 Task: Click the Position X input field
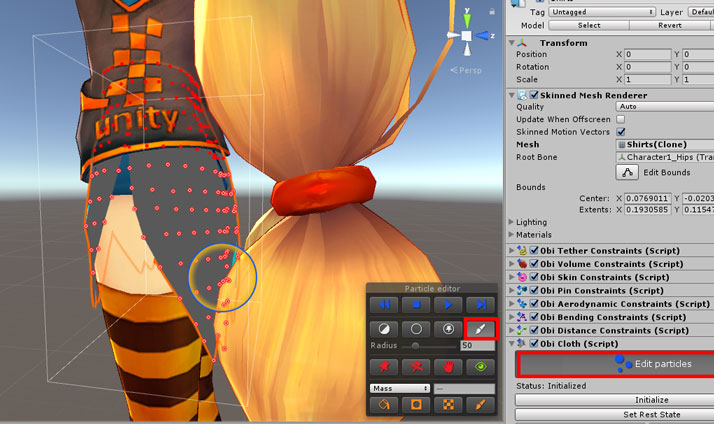point(648,54)
